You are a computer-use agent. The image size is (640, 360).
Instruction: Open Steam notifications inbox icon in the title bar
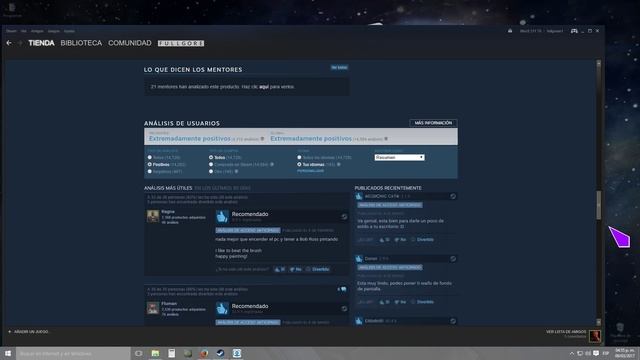pyautogui.click(x=510, y=31)
